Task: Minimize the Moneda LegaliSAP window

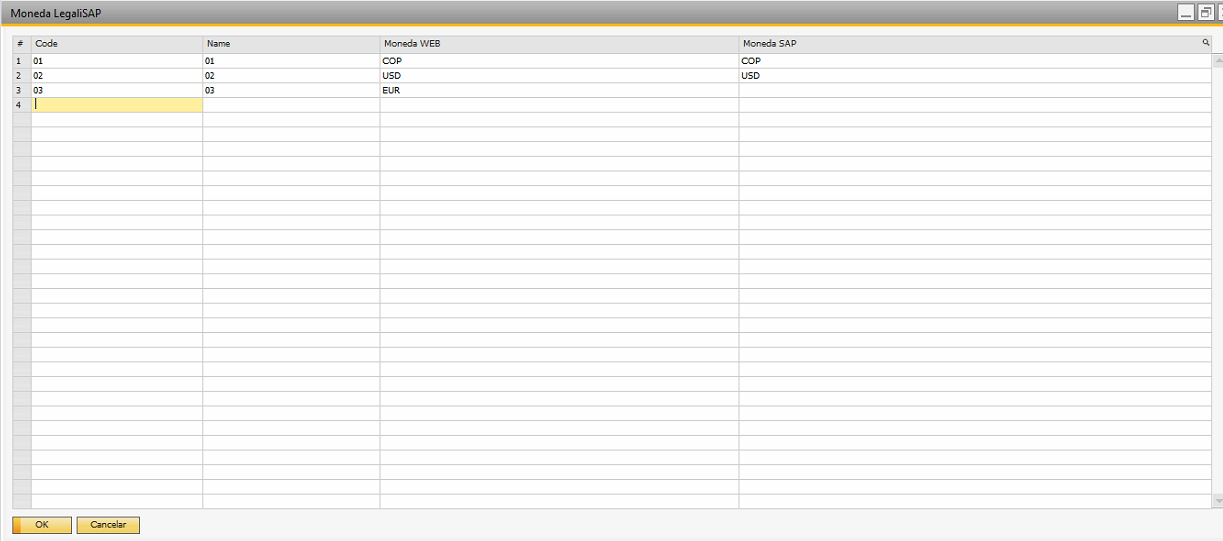Action: [1186, 13]
